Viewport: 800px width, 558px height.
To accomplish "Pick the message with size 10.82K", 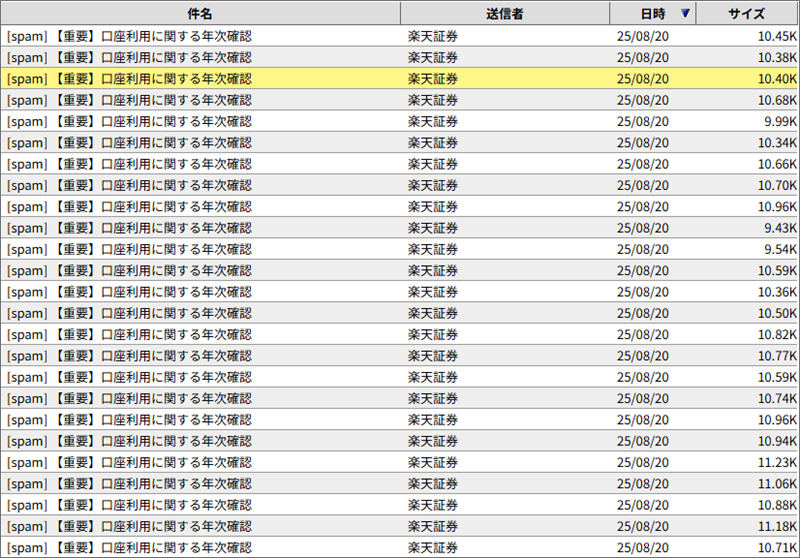I will pyautogui.click(x=399, y=335).
